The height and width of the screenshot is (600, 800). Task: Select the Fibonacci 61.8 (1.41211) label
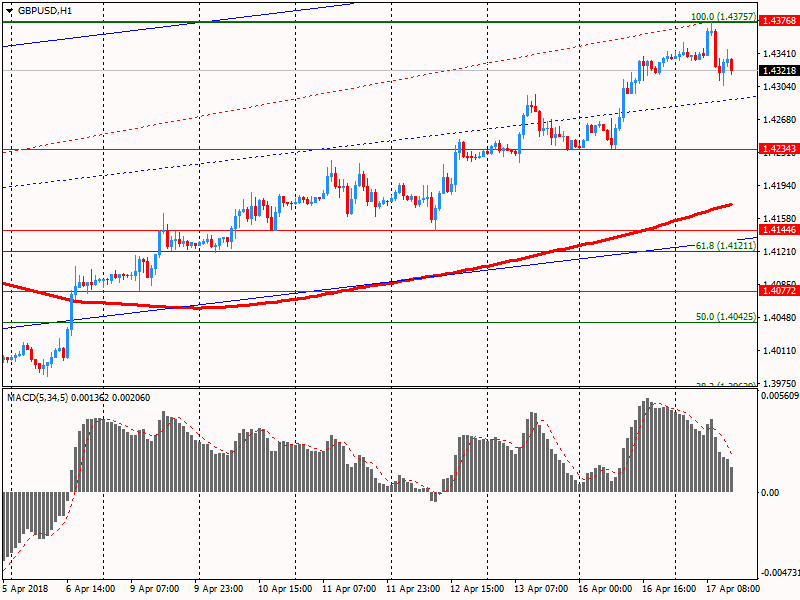click(x=726, y=246)
